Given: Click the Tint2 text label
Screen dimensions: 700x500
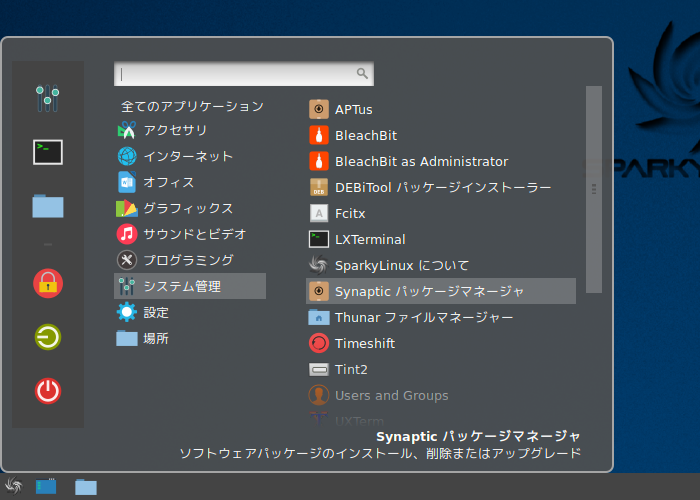Looking at the screenshot, I should pos(351,369).
